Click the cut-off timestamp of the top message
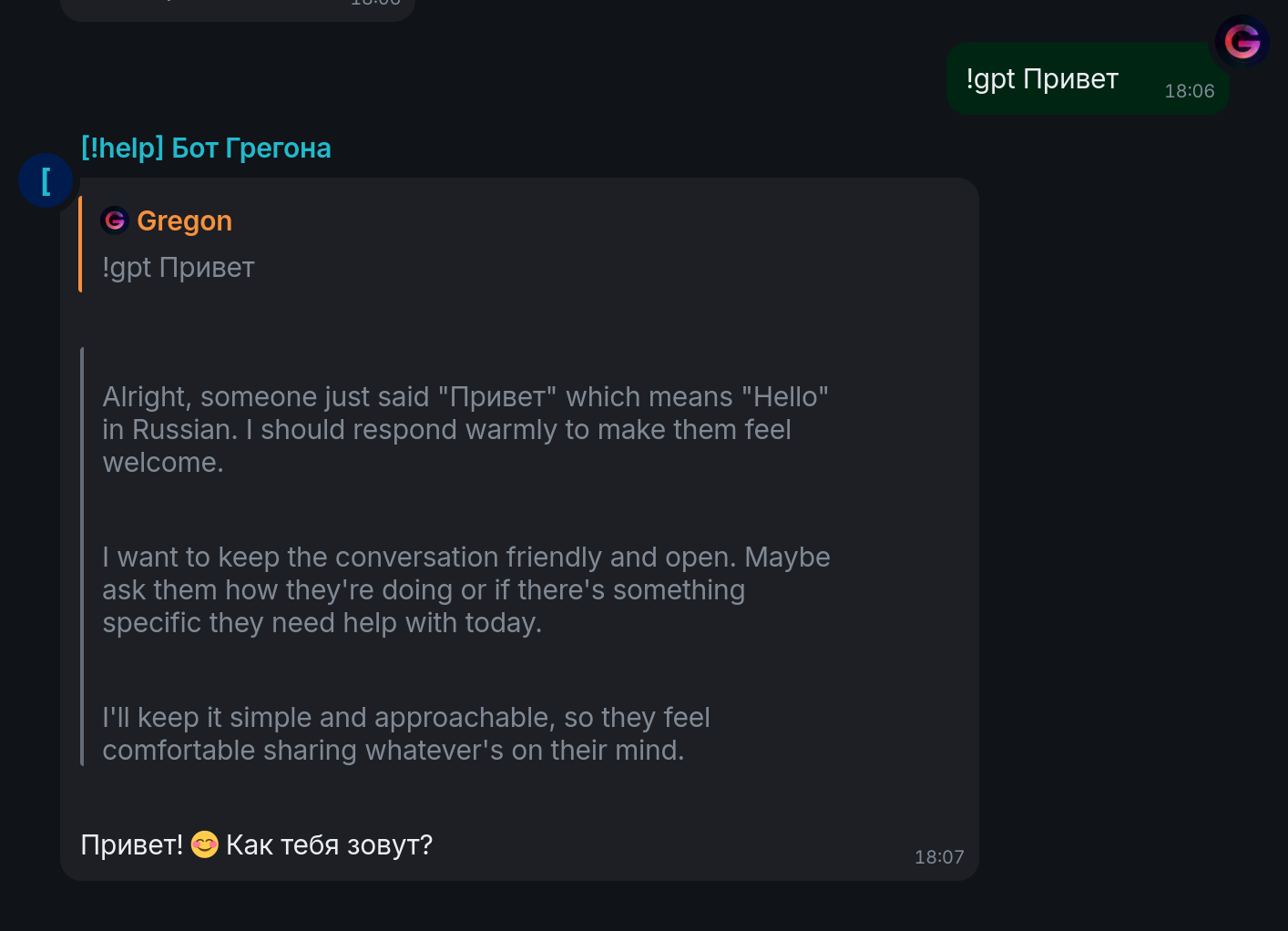 (x=375, y=4)
